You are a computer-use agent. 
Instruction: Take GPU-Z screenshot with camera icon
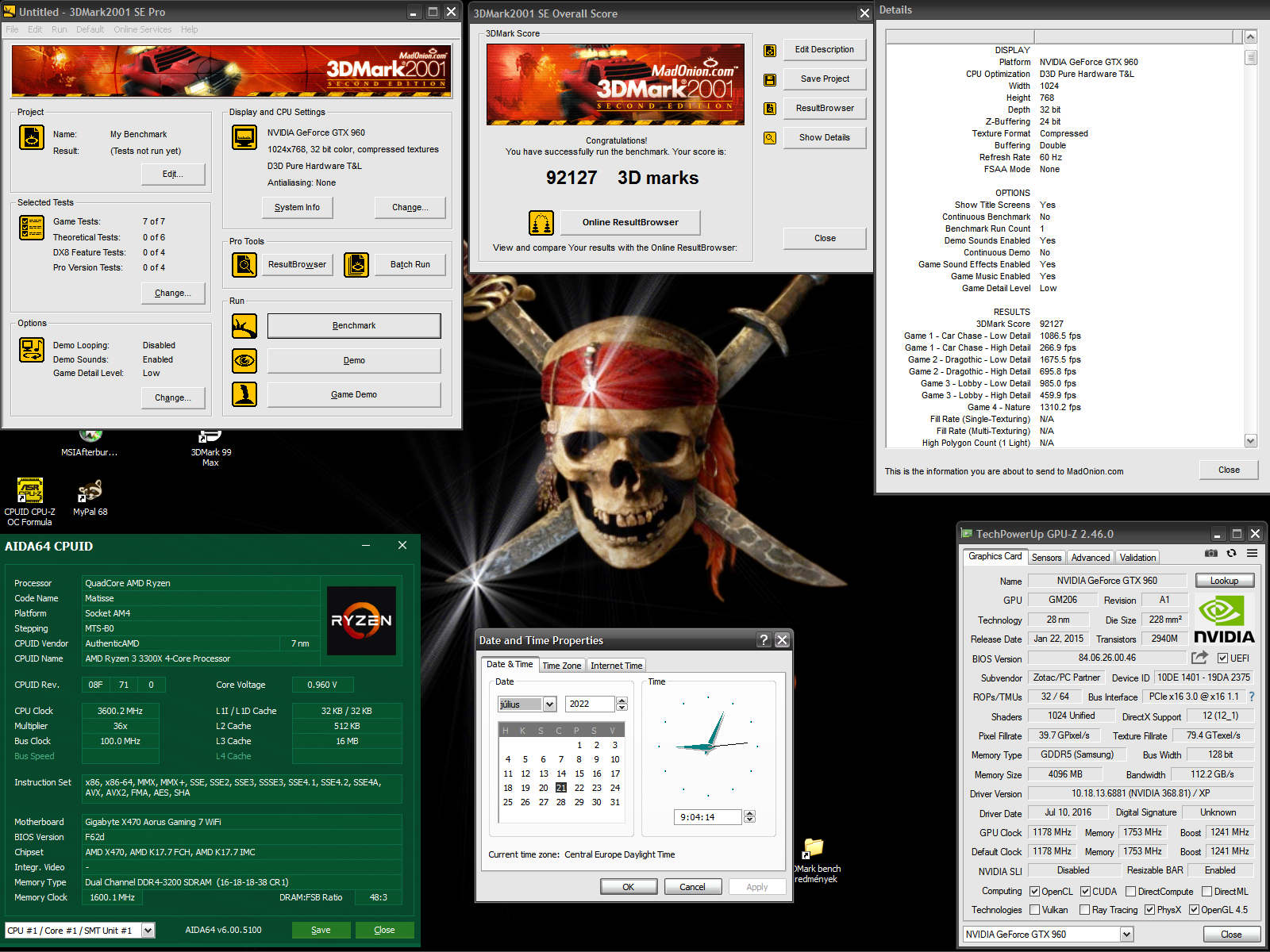[x=1211, y=554]
